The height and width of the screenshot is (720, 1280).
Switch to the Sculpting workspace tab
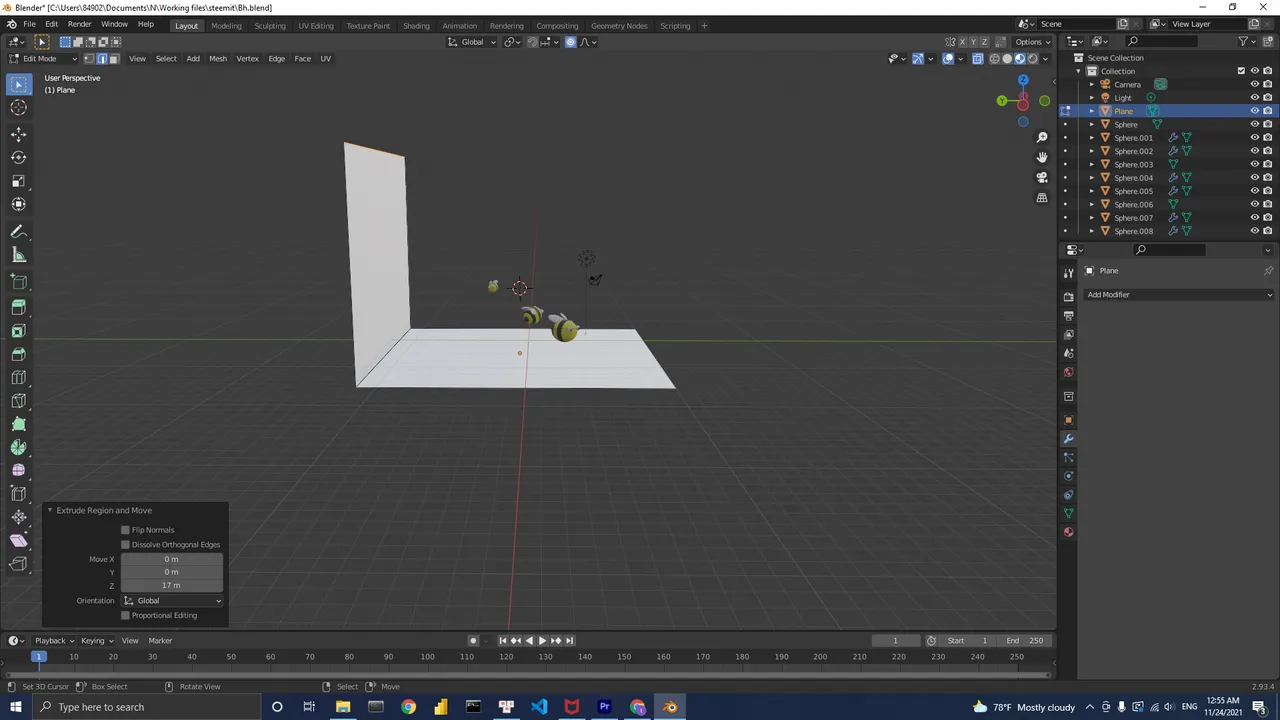pyautogui.click(x=270, y=25)
